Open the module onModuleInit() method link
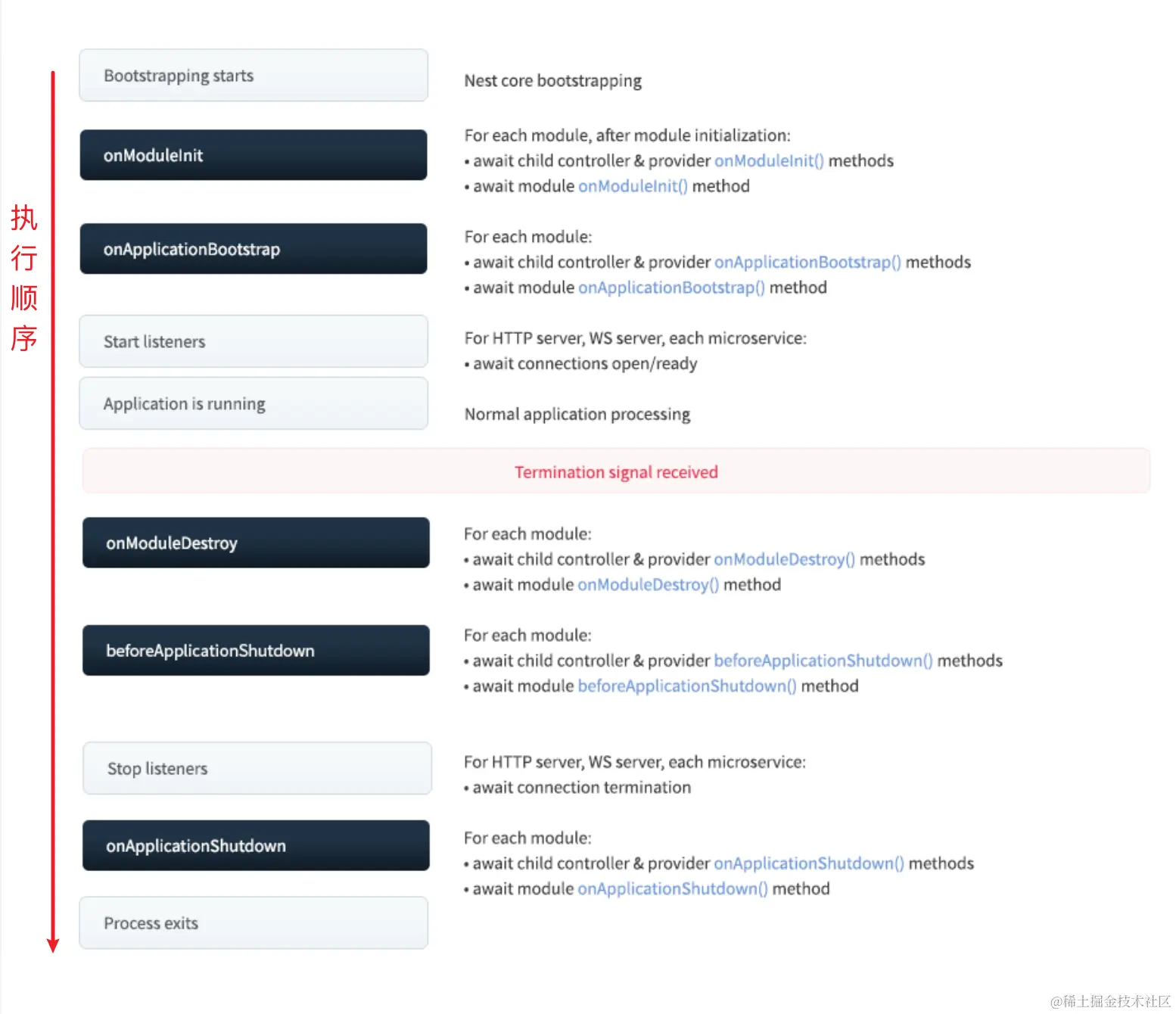1176x1014 pixels. click(633, 186)
